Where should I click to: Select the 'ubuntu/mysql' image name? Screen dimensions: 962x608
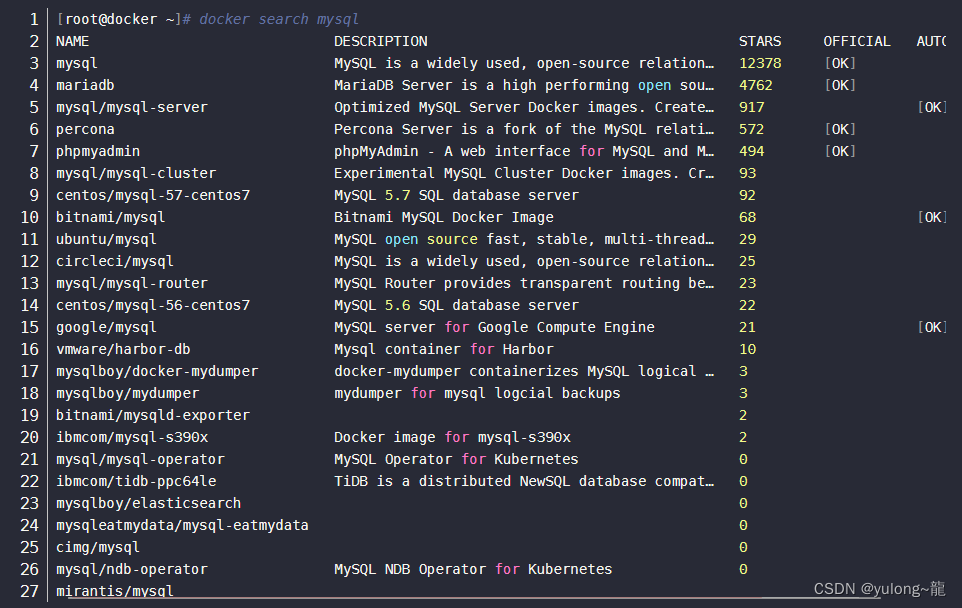point(106,239)
